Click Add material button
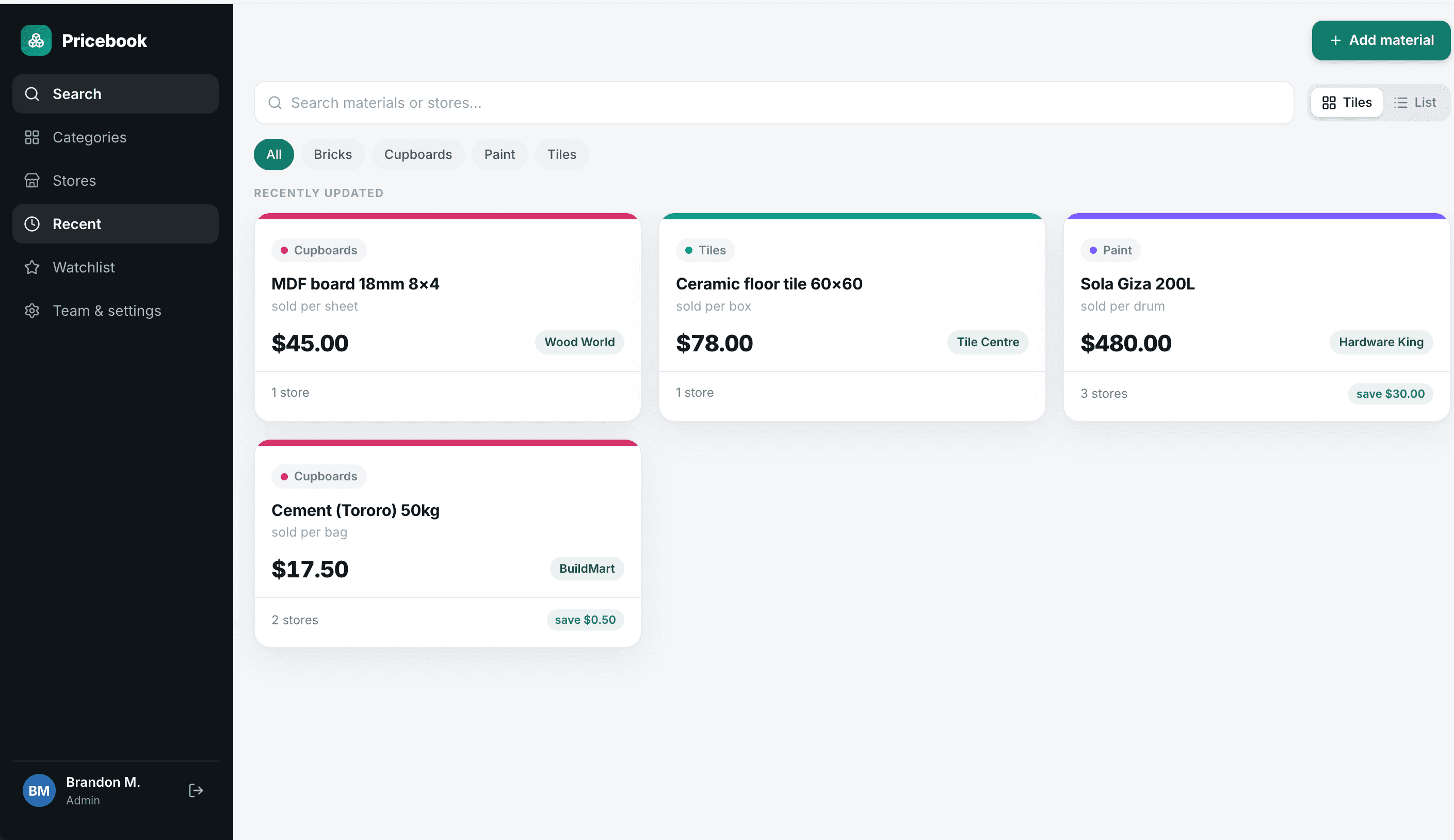1454x840 pixels. [x=1381, y=40]
